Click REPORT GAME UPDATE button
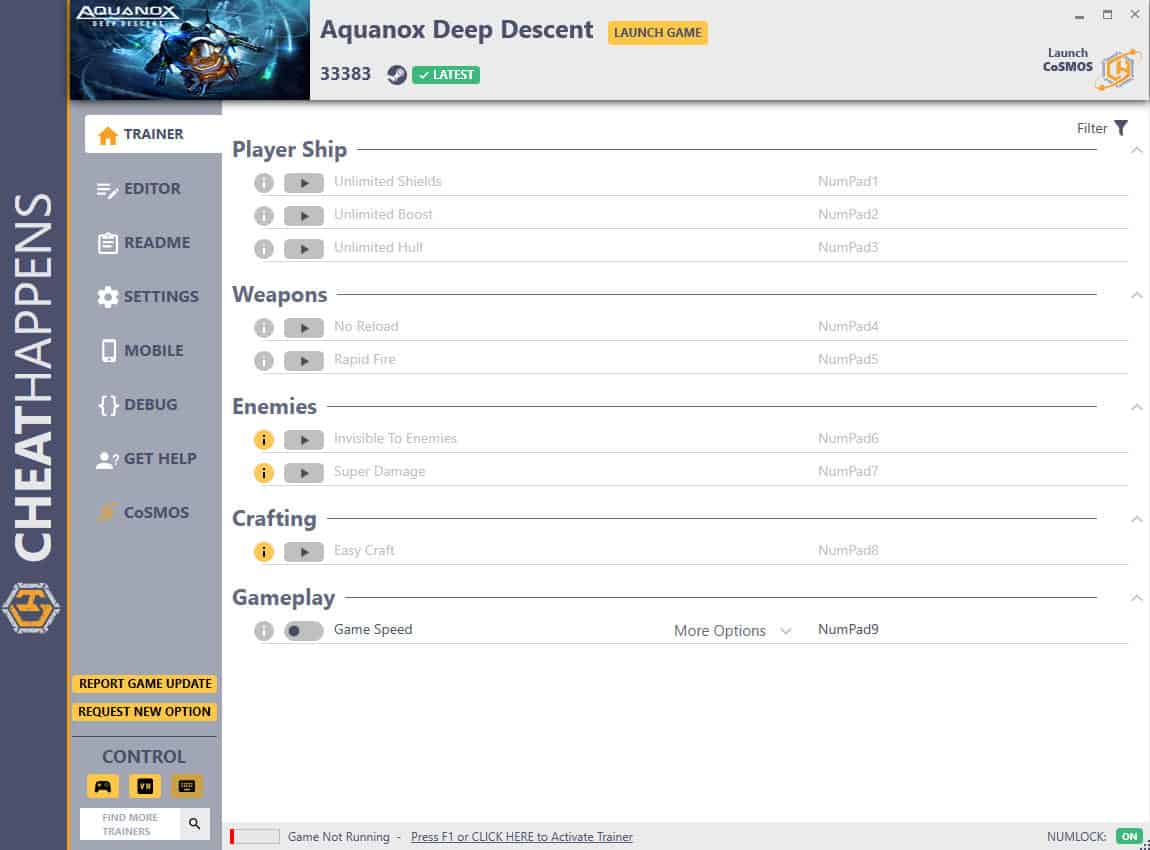This screenshot has height=850, width=1150. coord(144,684)
